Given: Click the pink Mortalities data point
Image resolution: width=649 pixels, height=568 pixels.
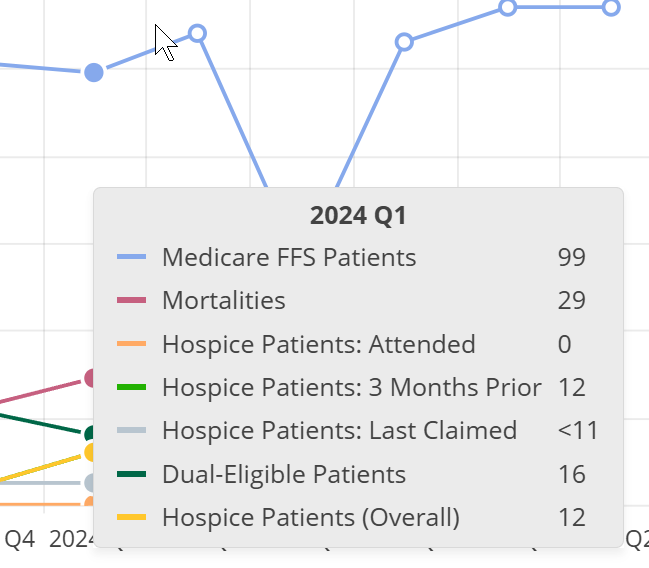Looking at the screenshot, I should (90, 378).
